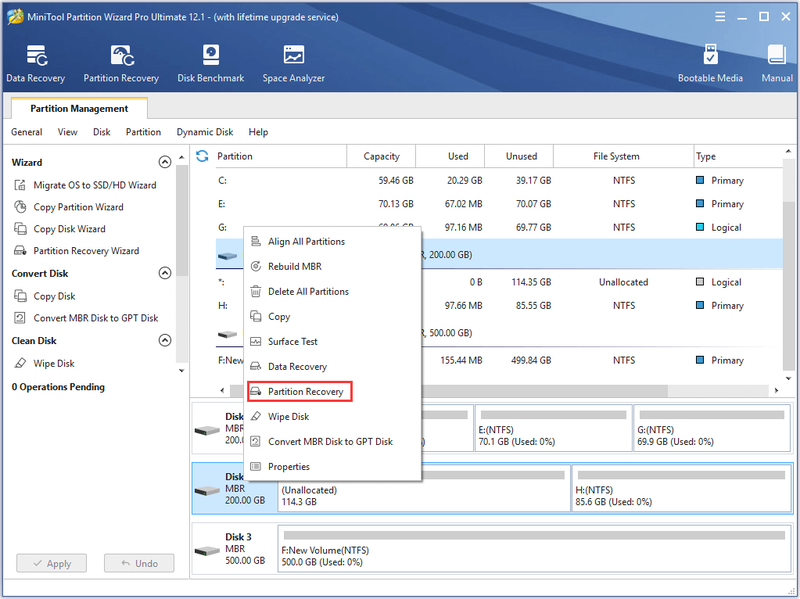The height and width of the screenshot is (599, 800).
Task: Open the Disk Benchmark tool
Action: point(211,63)
